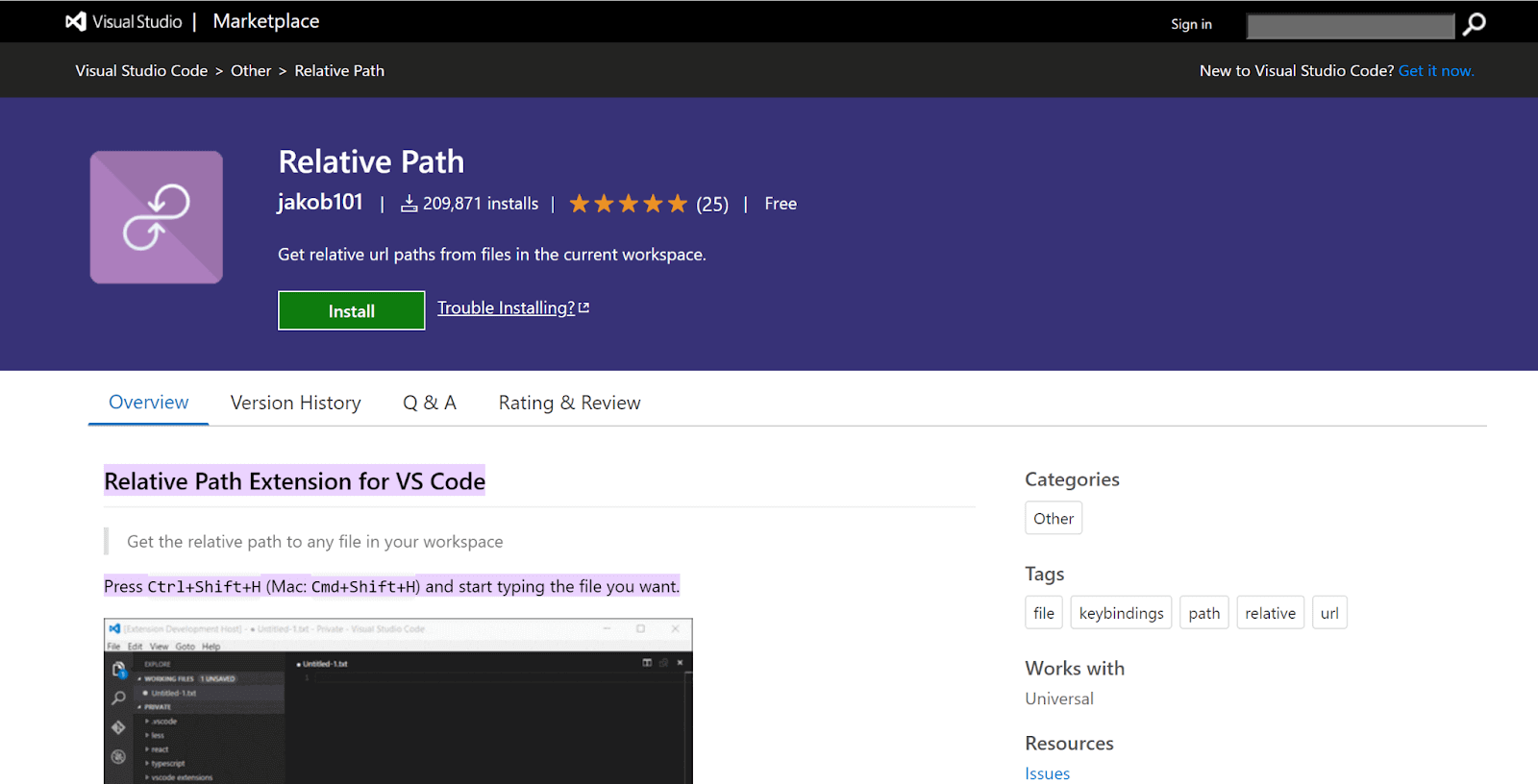
Task: Select the Rating & Review tab
Action: pyautogui.click(x=569, y=403)
